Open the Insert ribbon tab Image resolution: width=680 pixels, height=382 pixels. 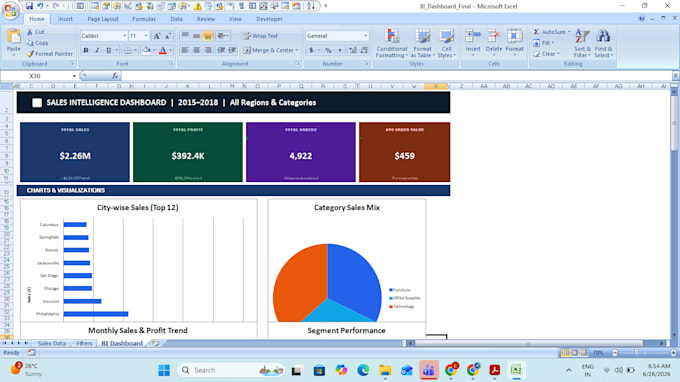[65, 19]
